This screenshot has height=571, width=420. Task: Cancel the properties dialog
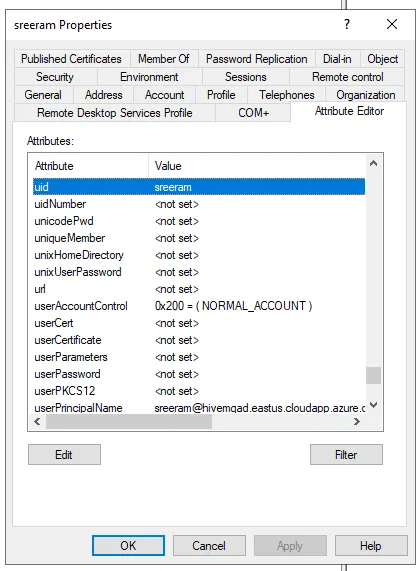tap(209, 546)
